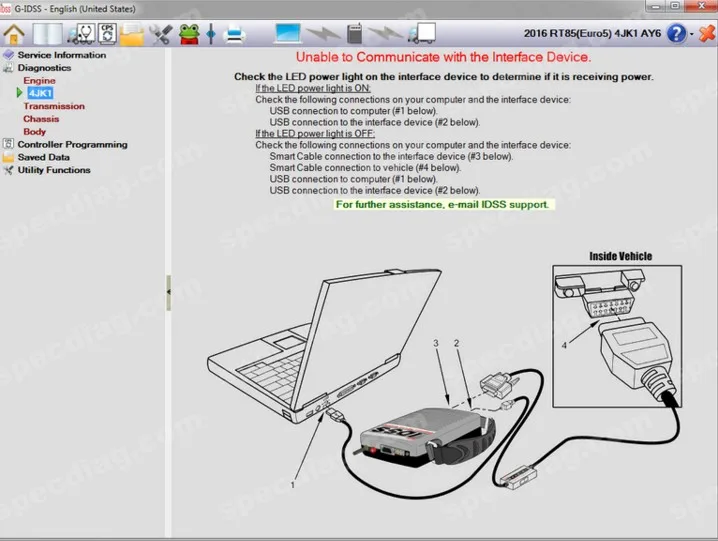The height and width of the screenshot is (541, 718).
Task: Open the Service Information book icon
Action: coord(48,34)
